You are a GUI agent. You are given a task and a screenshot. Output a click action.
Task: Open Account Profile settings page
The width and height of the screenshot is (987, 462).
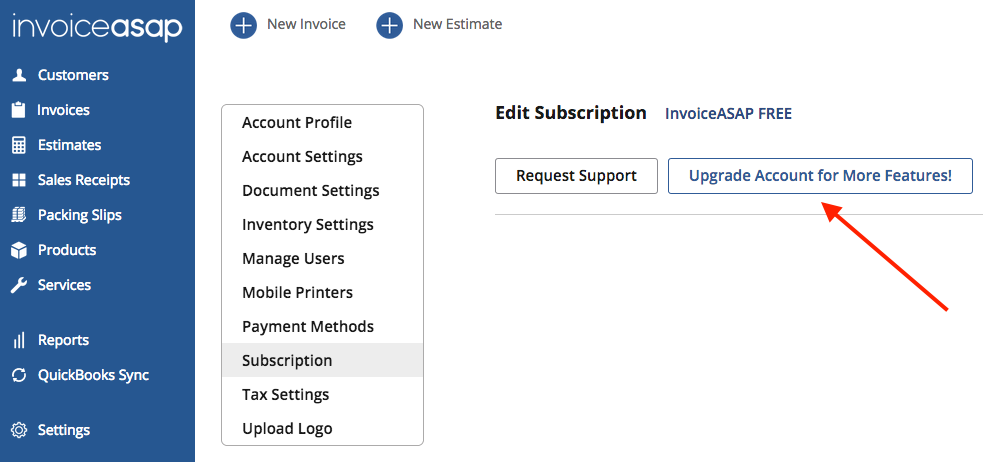297,123
